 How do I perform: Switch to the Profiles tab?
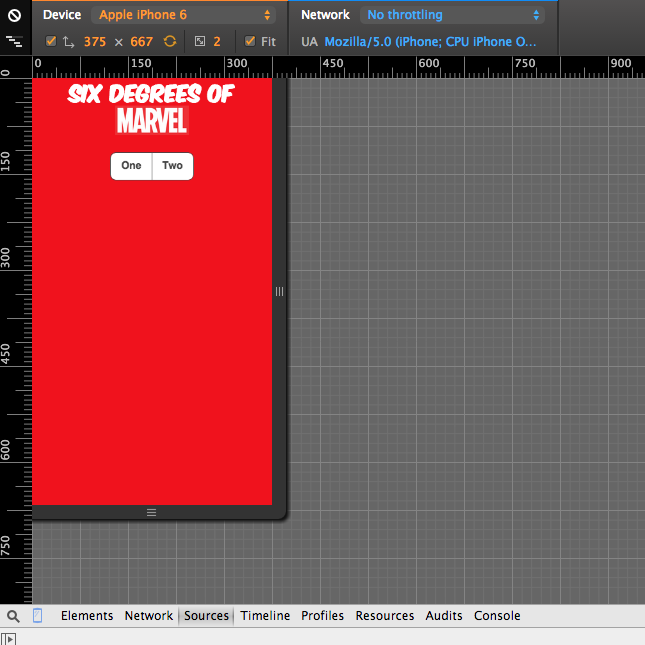pos(322,616)
